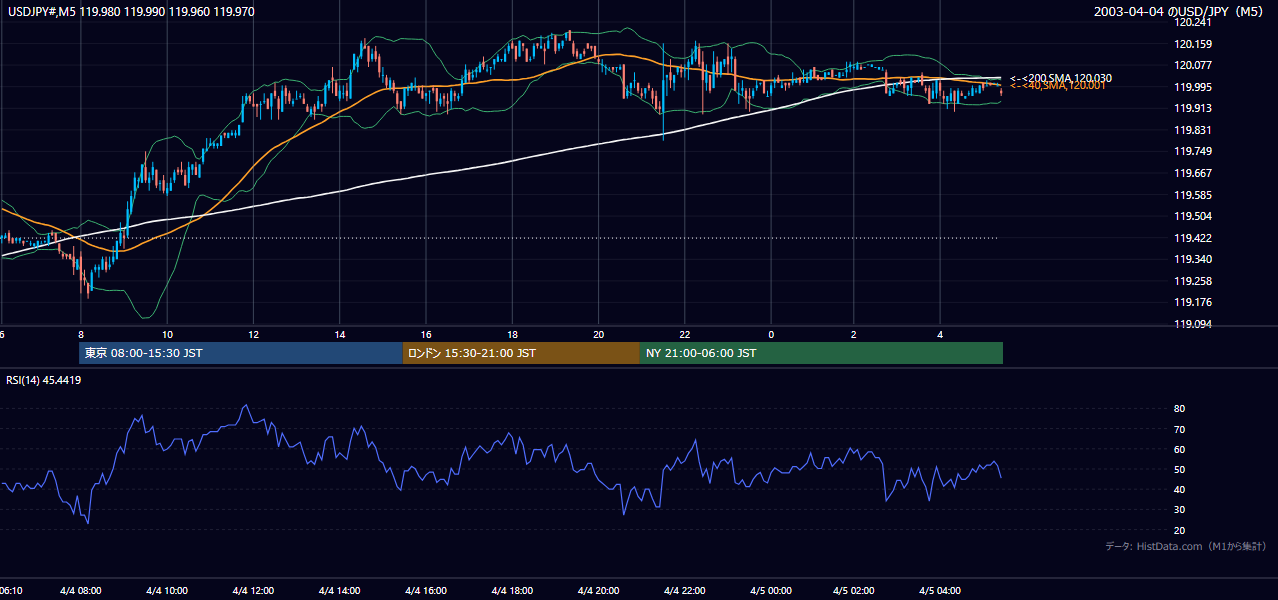Viewport: 1278px width, 600px height.
Task: Click the 4/5 00:00 time axis label
Action: (771, 591)
